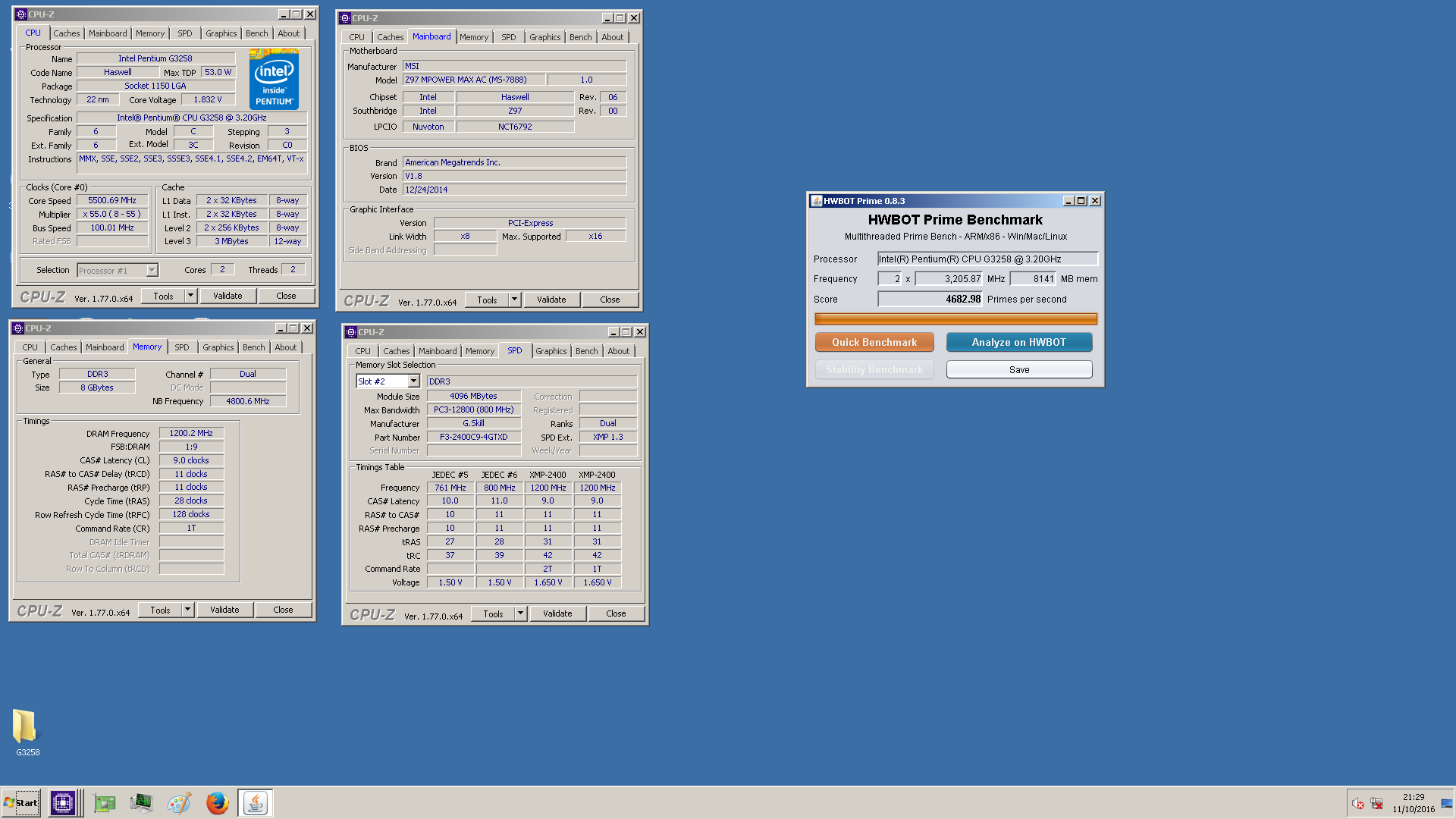The image size is (1456, 819).
Task: Open Memory tab in CPU window
Action: point(150,33)
